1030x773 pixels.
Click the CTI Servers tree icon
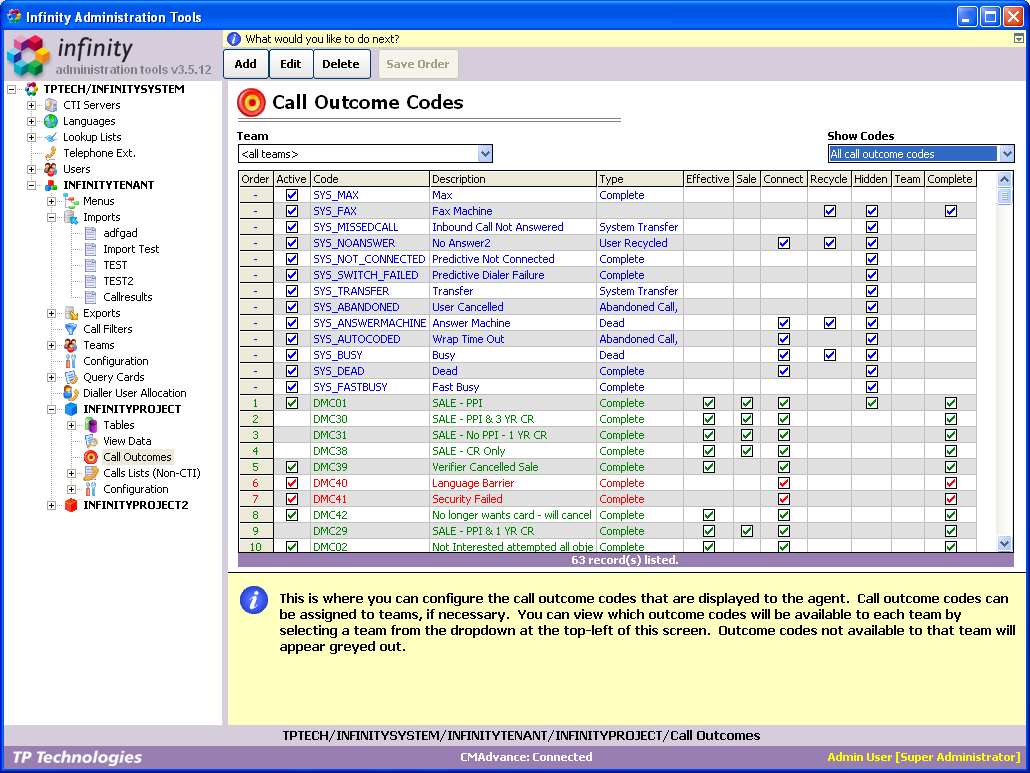tap(51, 105)
